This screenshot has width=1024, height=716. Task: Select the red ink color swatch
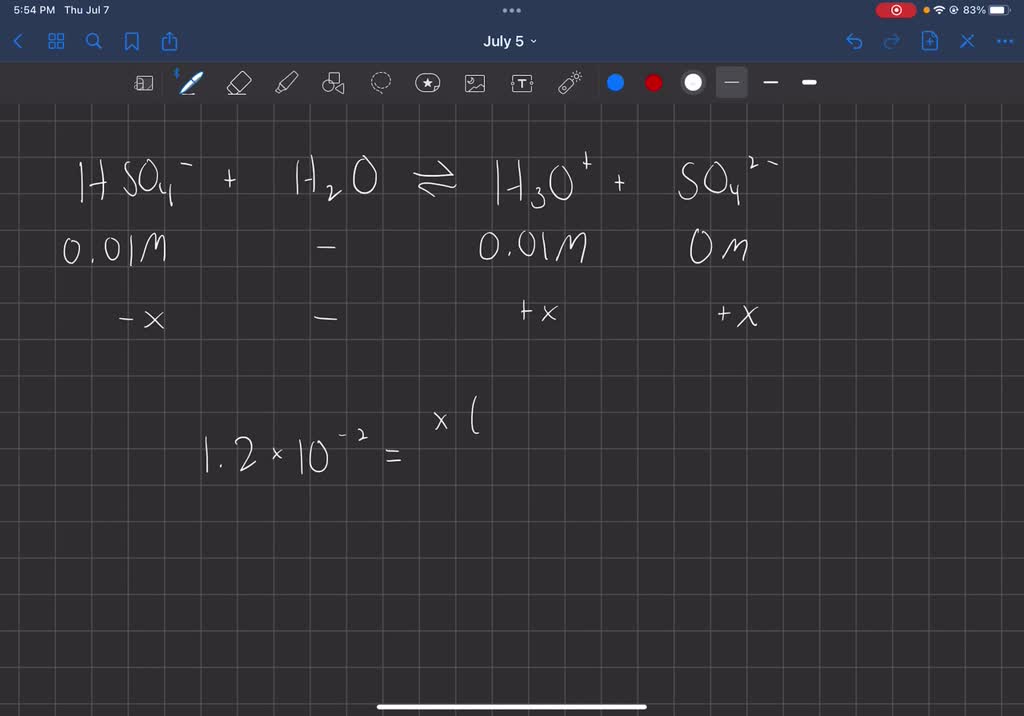click(x=653, y=83)
